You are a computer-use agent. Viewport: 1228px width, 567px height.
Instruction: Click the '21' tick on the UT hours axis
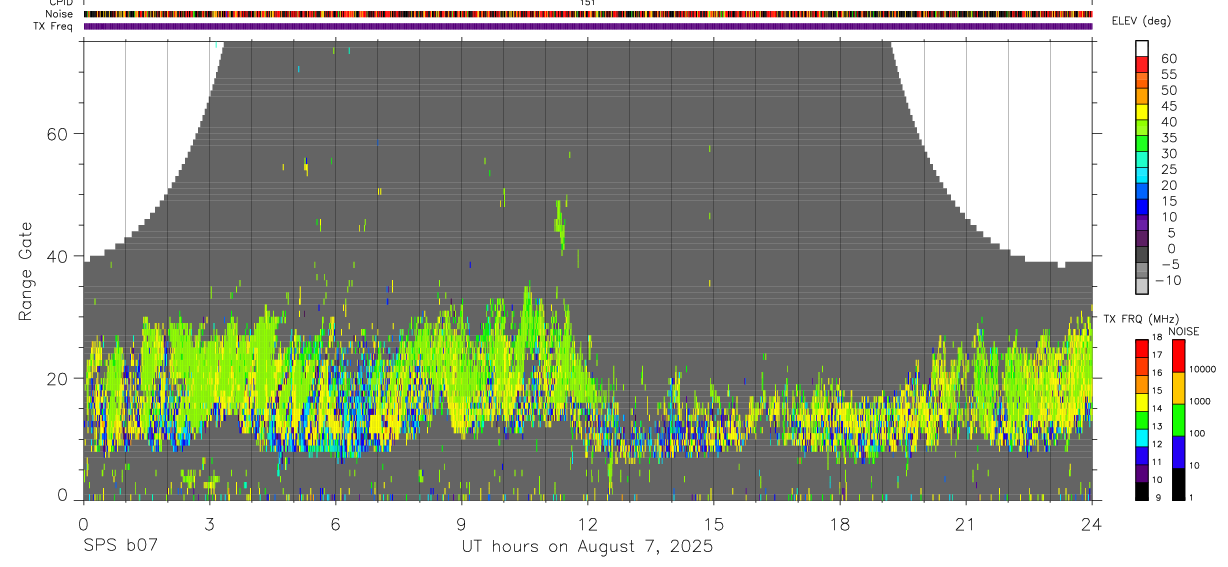click(x=965, y=524)
